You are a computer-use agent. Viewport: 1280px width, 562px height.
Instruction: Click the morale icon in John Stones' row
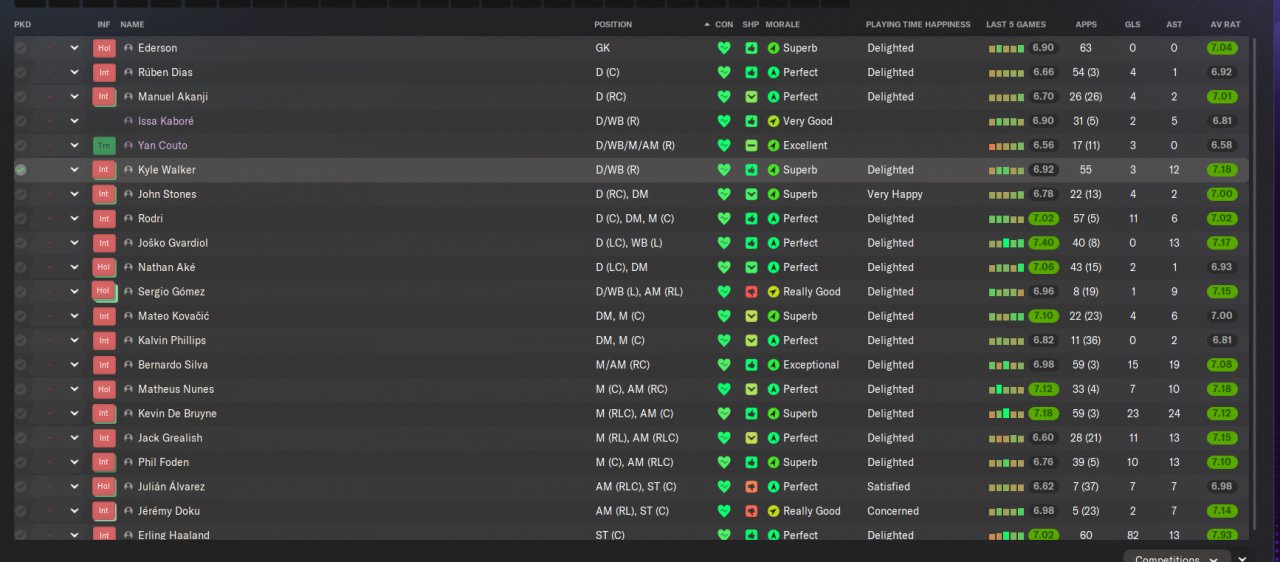pyautogui.click(x=773, y=194)
